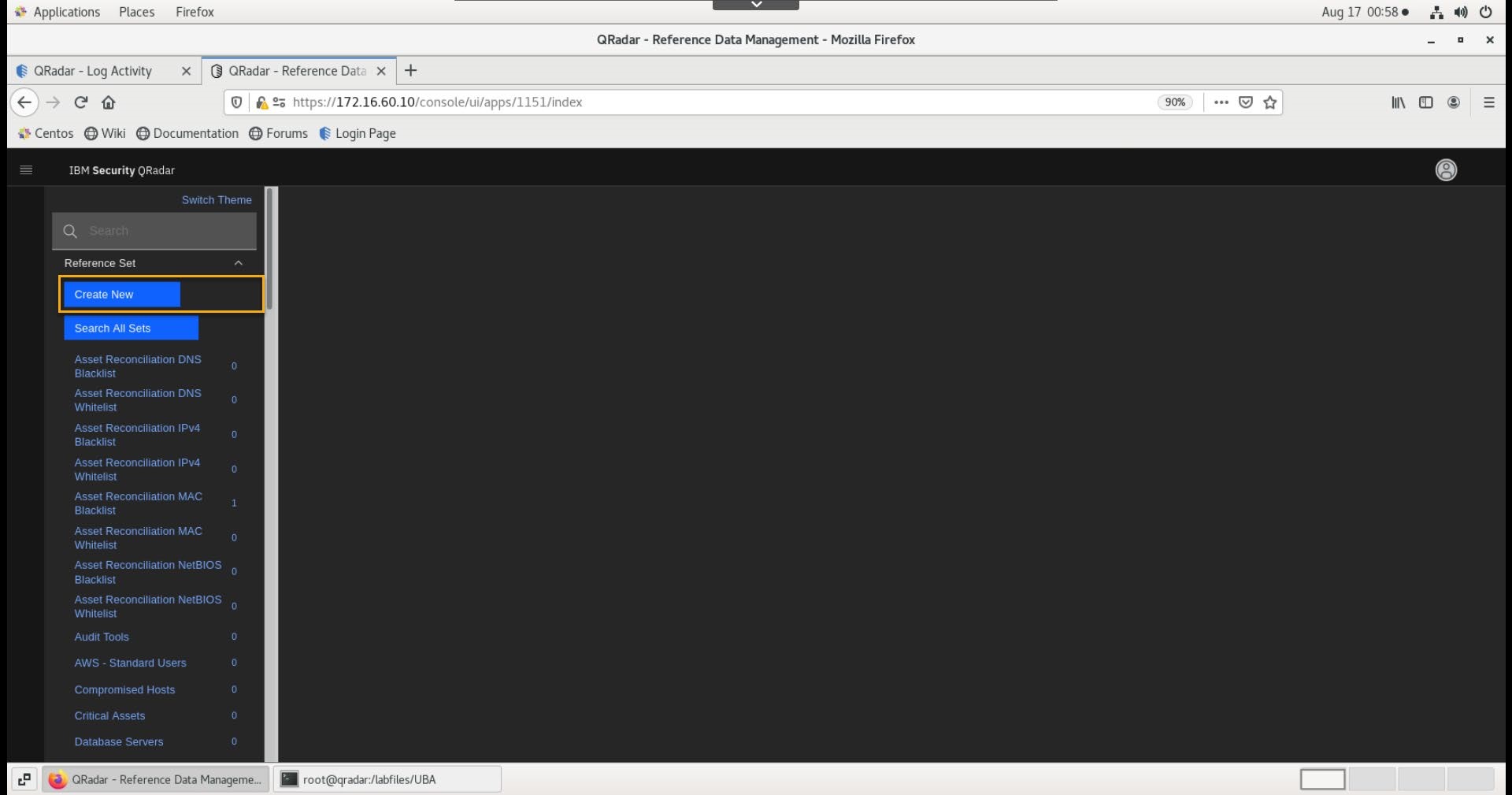This screenshot has width=1512, height=795.
Task: Open the site security lock warning icon
Action: click(x=261, y=102)
